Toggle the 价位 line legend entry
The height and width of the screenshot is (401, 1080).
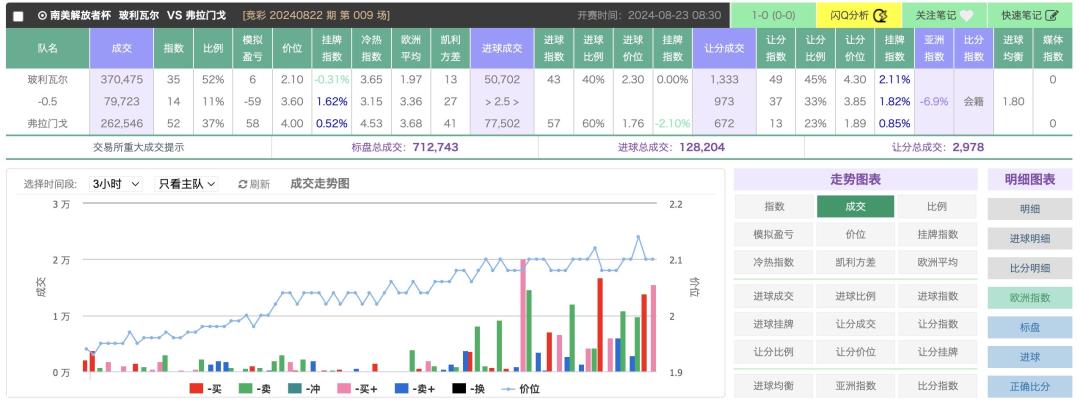point(520,389)
